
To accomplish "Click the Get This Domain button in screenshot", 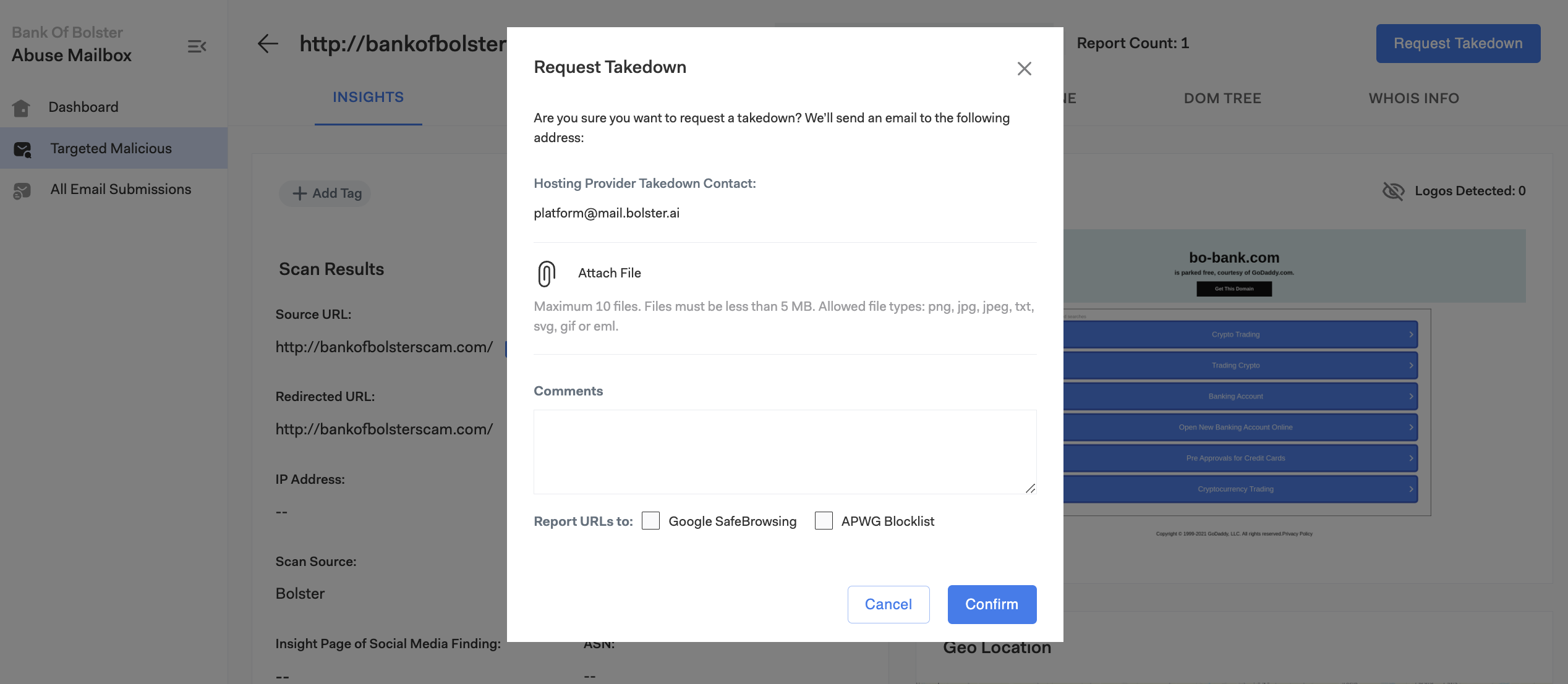I will 1234,289.
